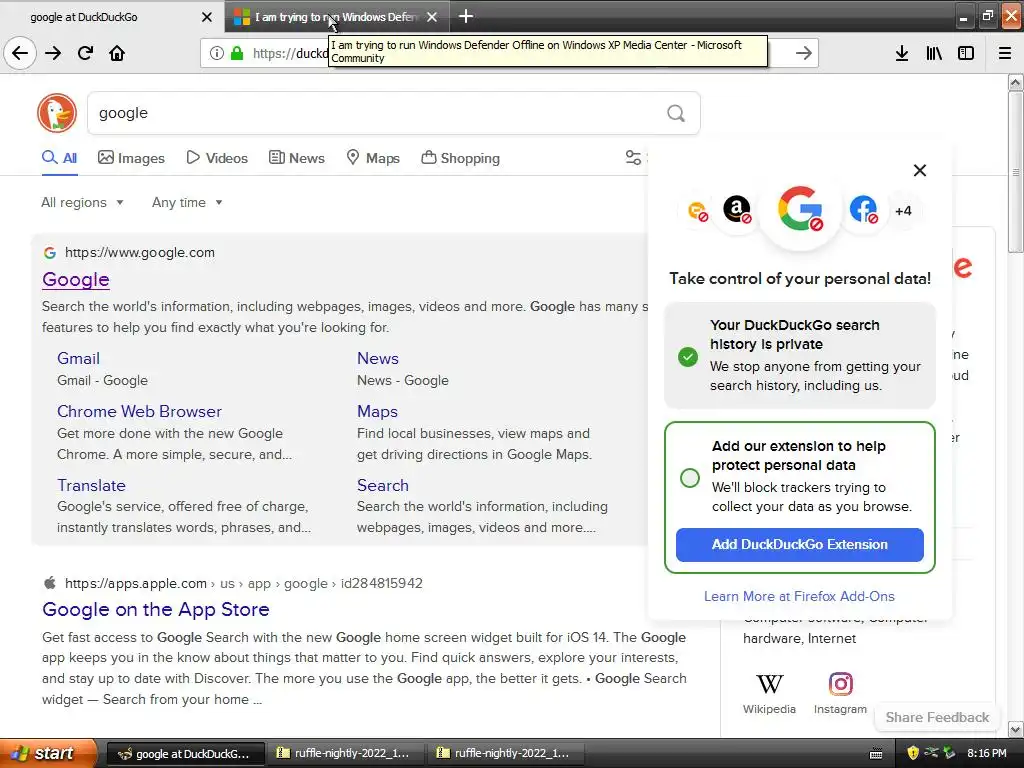Click the empty circle beside extension offer
1024x768 pixels.
(690, 478)
